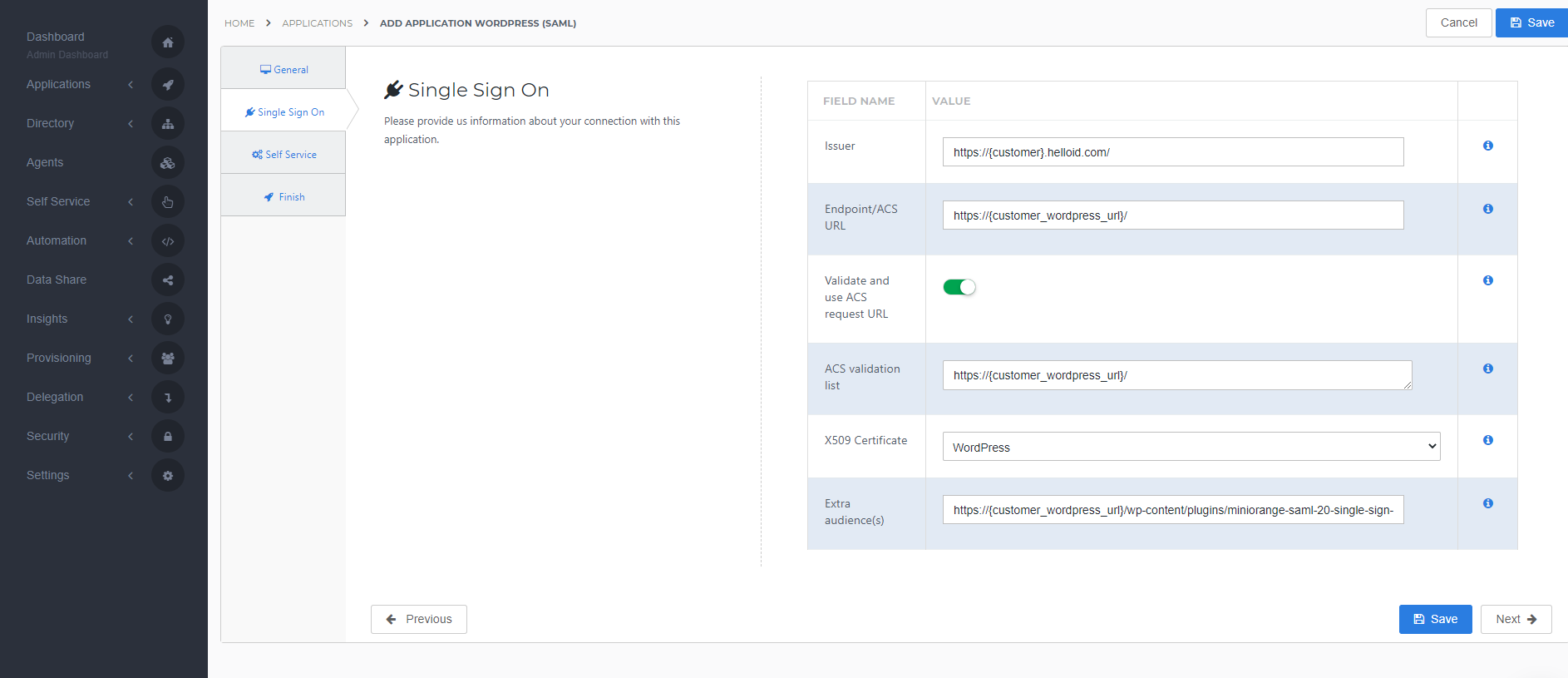Show info for ACS validation list
Viewport: 1568px width, 678px height.
tap(1488, 369)
